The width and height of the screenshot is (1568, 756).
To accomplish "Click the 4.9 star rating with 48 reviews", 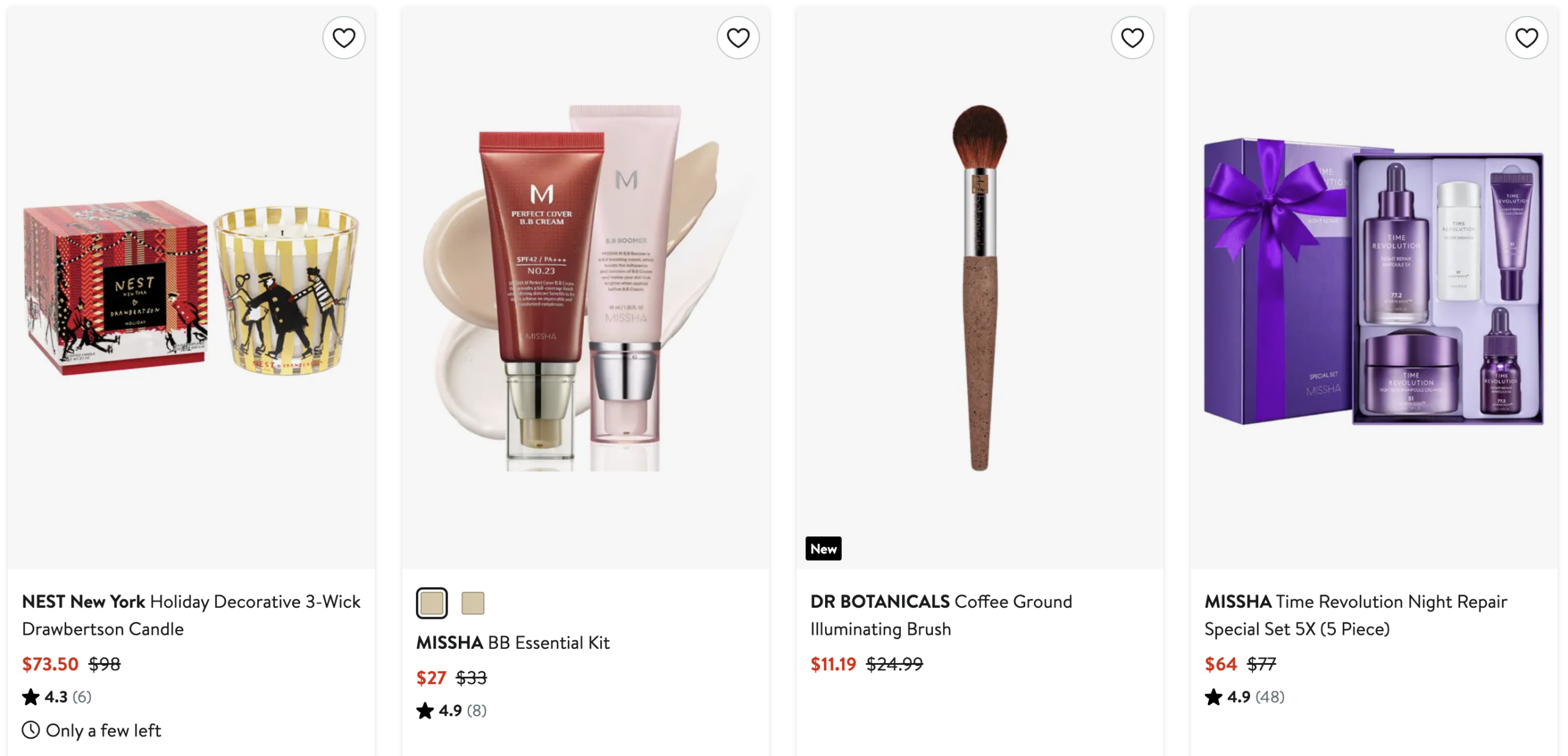I will point(1245,697).
